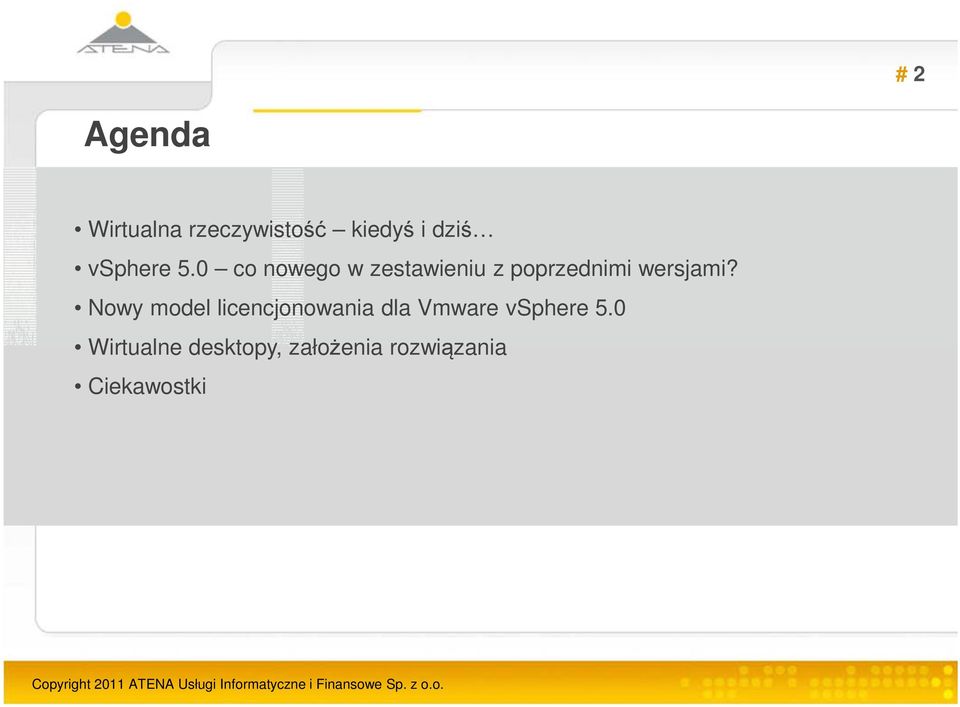This screenshot has width=960, height=707.
Task: Click the ATENA logo
Action: pyautogui.click(x=123, y=33)
